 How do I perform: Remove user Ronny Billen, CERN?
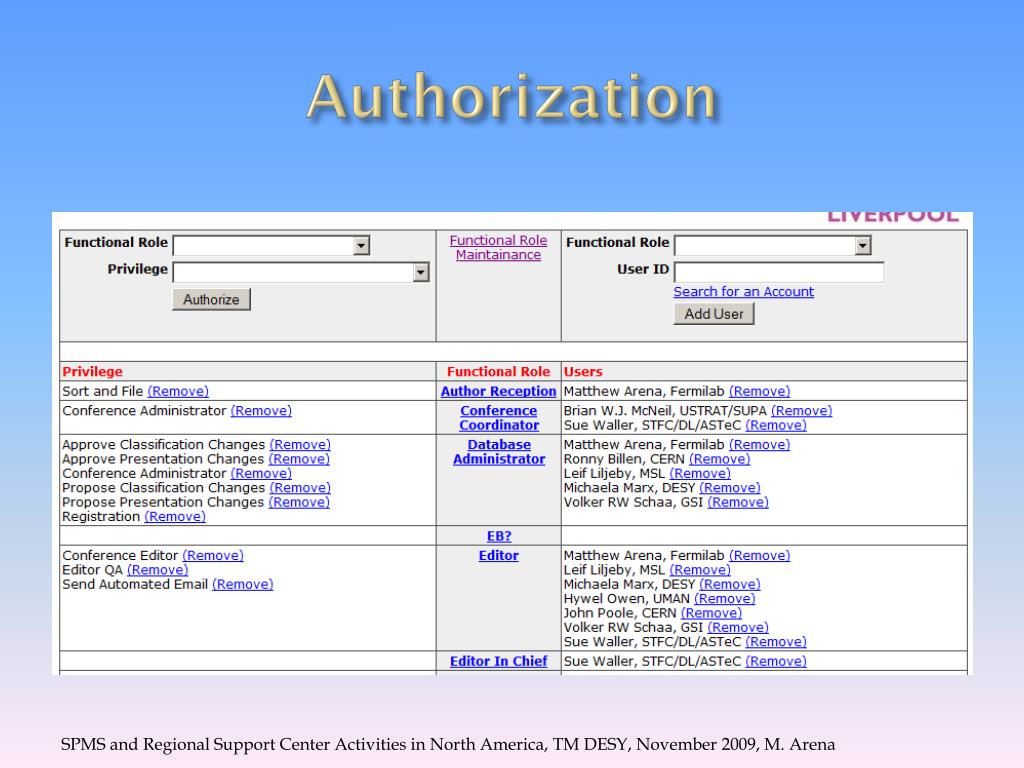click(720, 459)
